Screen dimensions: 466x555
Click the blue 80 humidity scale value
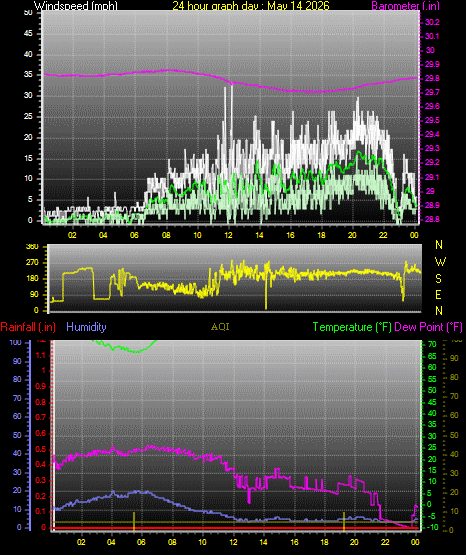point(17,379)
